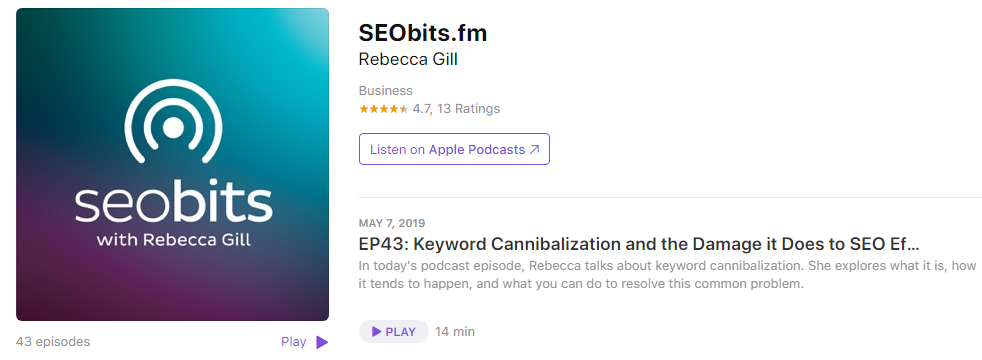Open Listen on Apple Podcasts
982x360 pixels.
tap(454, 149)
